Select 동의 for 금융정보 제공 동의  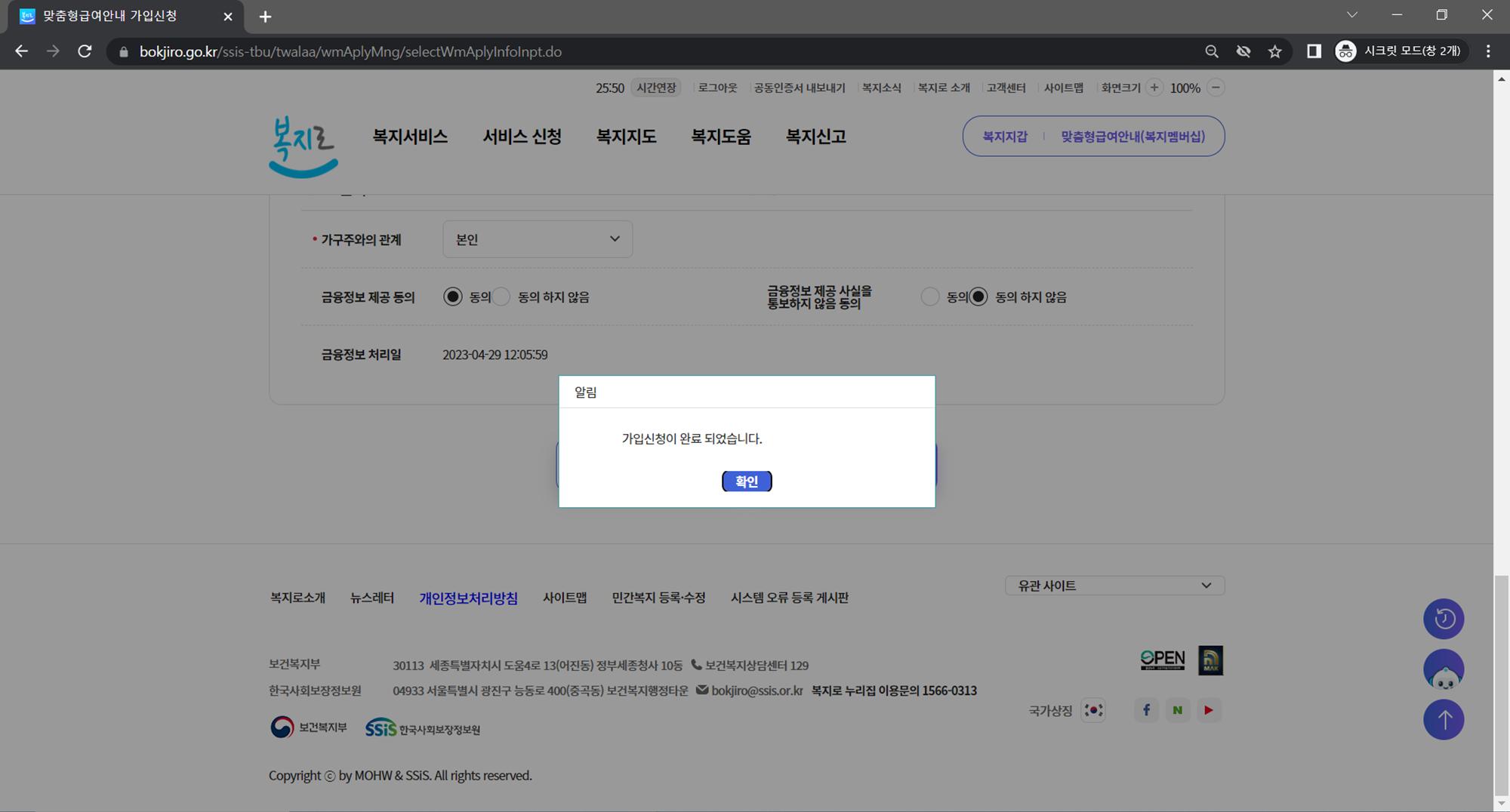click(x=452, y=297)
